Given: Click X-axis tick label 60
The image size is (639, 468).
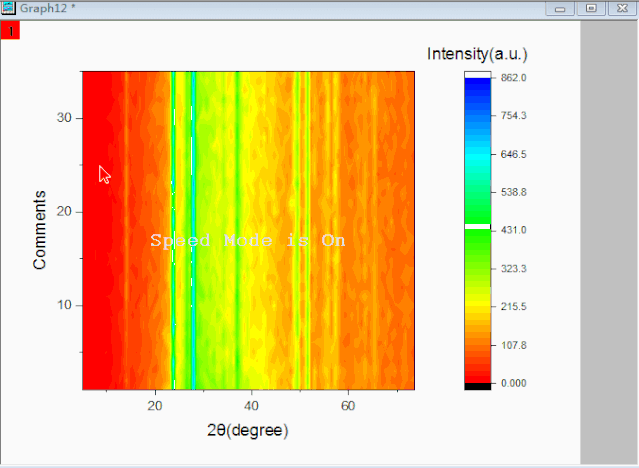Looking at the screenshot, I should click(349, 406).
